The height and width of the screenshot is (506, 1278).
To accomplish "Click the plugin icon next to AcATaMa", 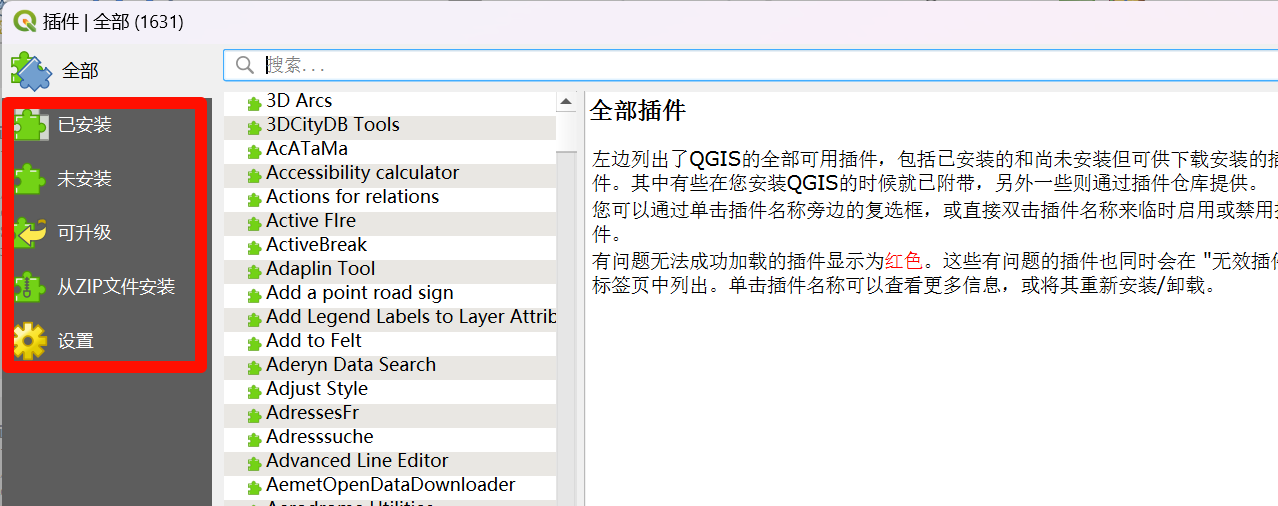I will 254,151.
